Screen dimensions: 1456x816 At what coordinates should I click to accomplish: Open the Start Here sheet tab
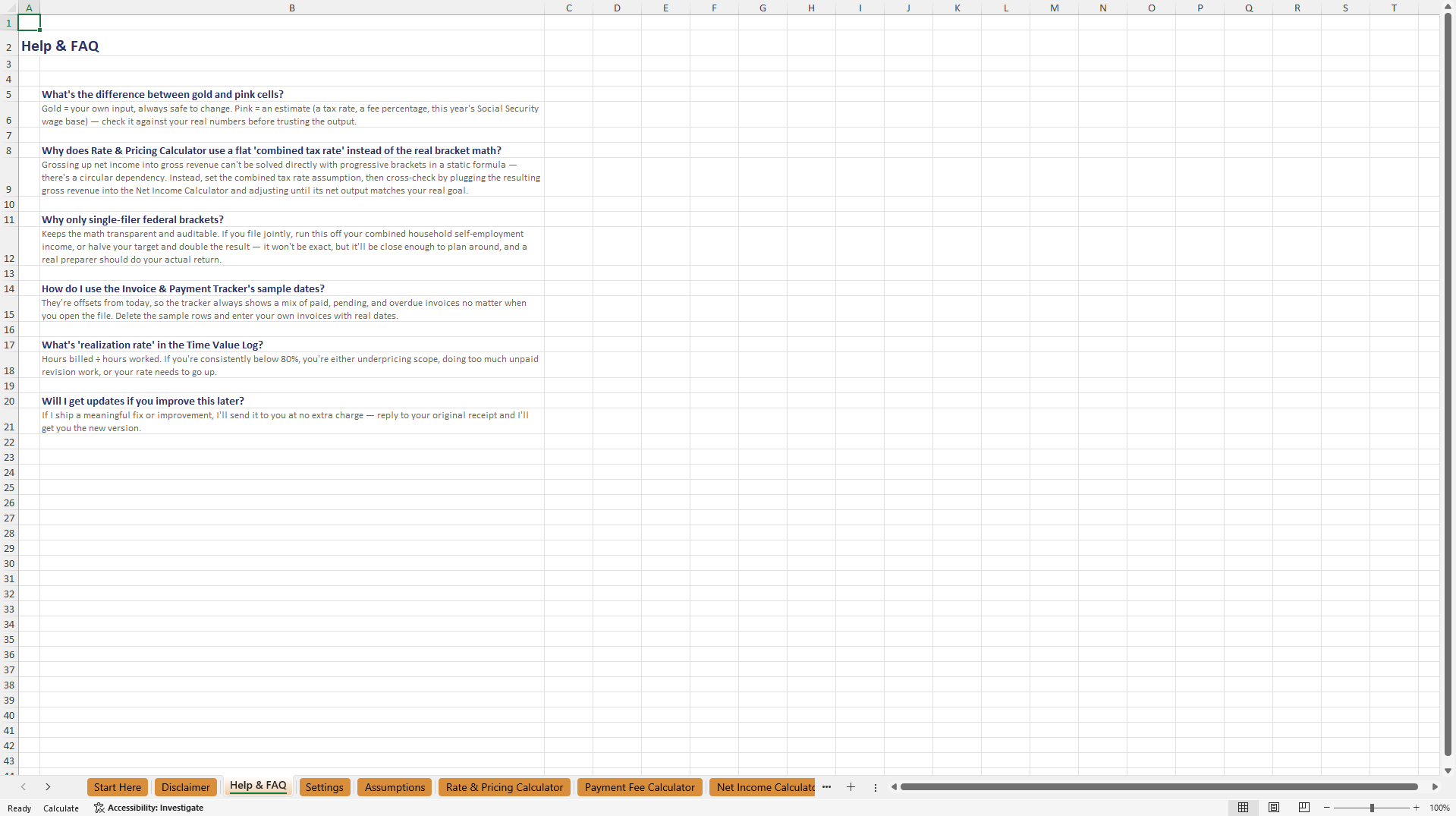[x=118, y=787]
